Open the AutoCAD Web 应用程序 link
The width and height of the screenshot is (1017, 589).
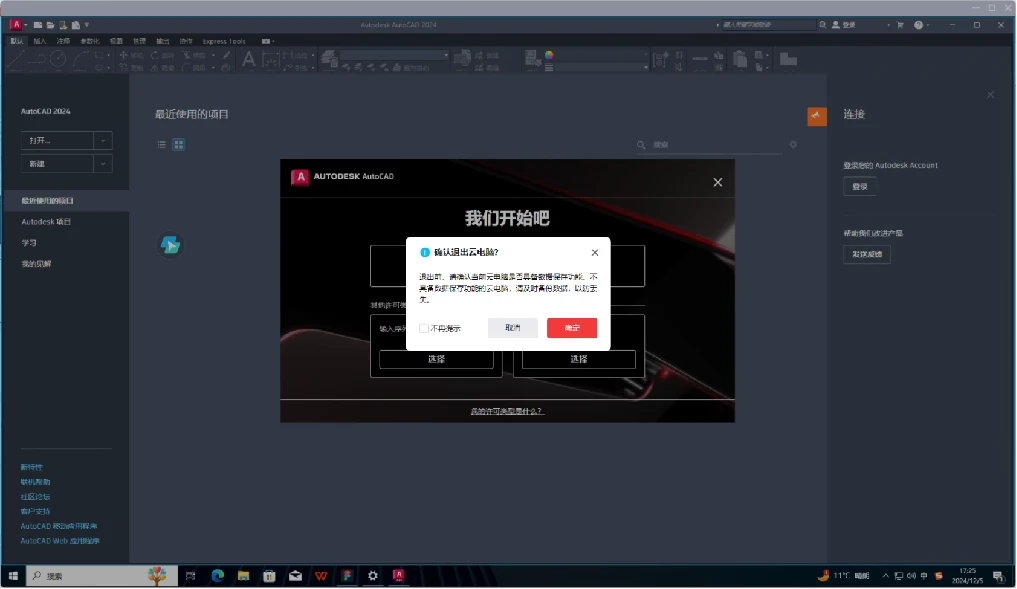pos(60,541)
